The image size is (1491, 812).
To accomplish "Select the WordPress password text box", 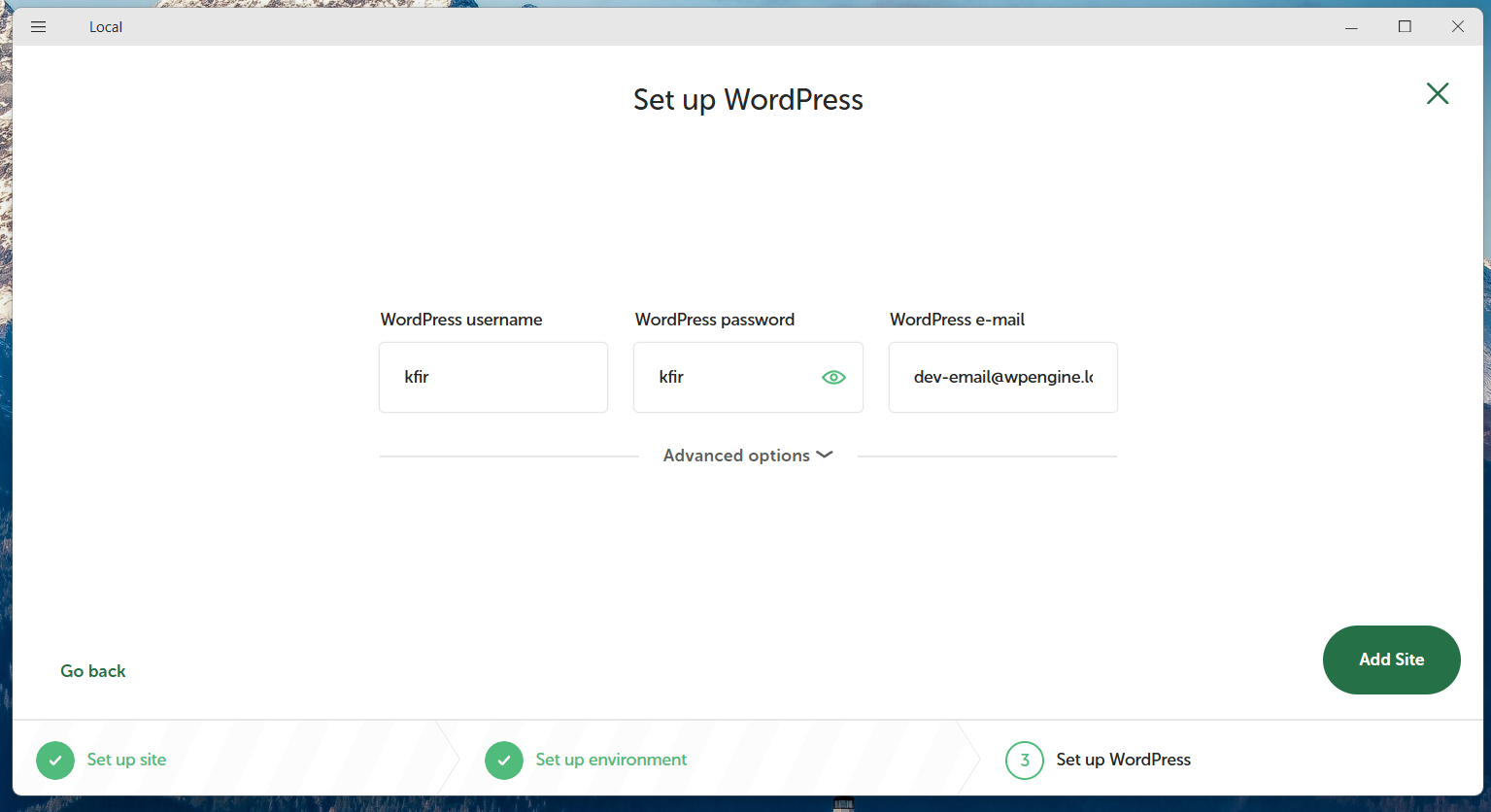I will tap(748, 377).
